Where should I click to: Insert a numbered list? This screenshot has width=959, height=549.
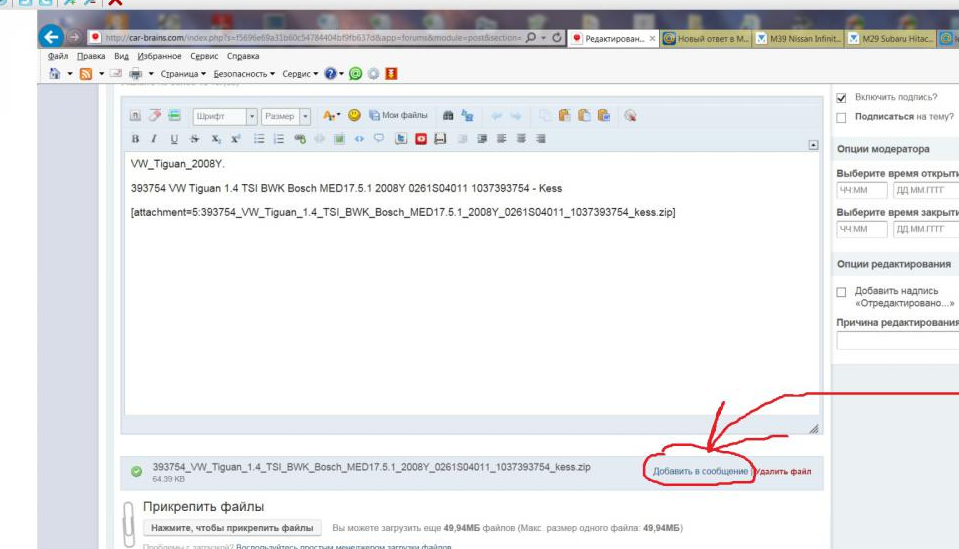279,139
